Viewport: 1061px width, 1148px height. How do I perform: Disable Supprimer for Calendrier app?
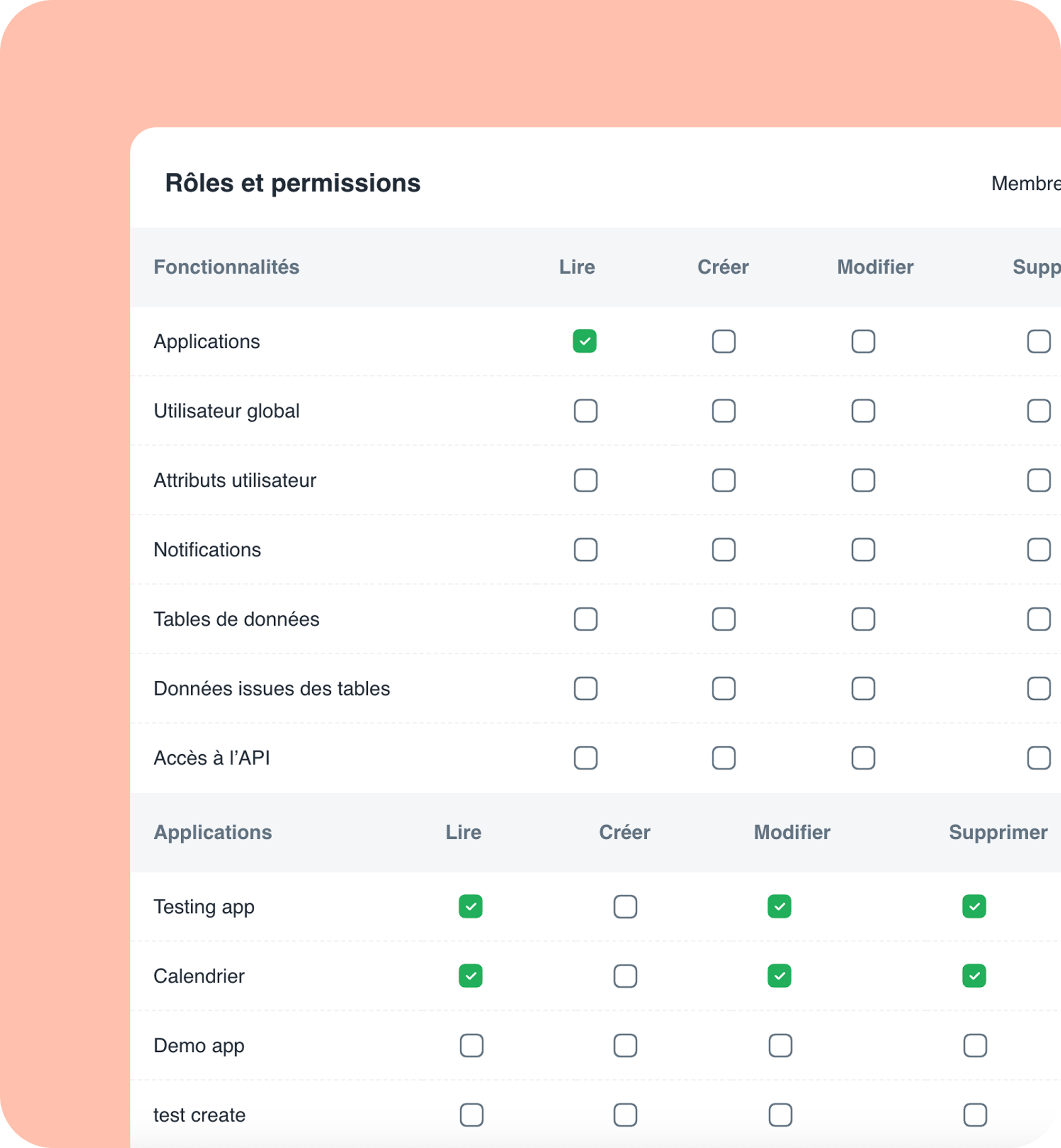[x=974, y=976]
